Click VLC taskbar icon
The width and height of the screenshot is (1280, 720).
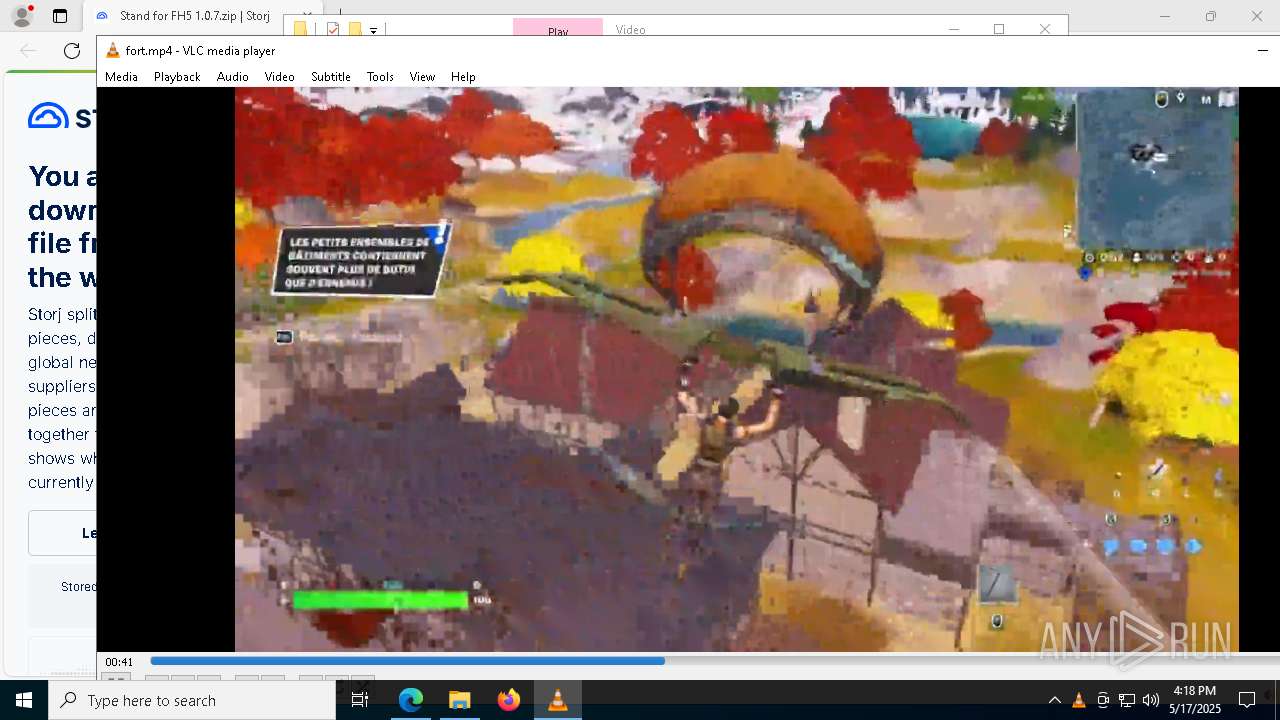(557, 700)
